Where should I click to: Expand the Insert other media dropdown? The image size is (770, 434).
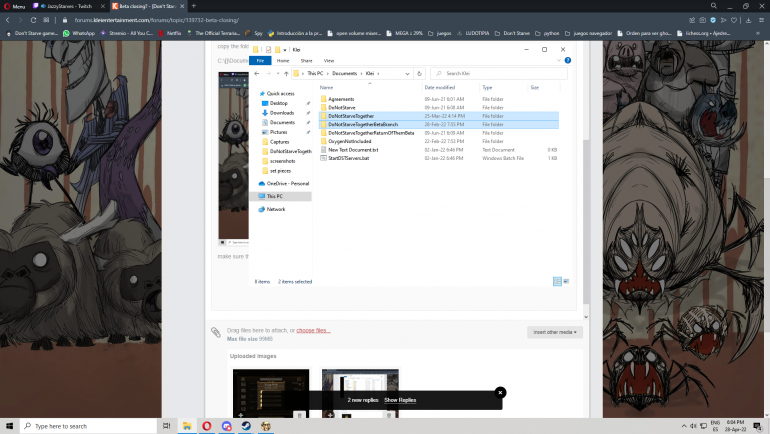point(555,332)
